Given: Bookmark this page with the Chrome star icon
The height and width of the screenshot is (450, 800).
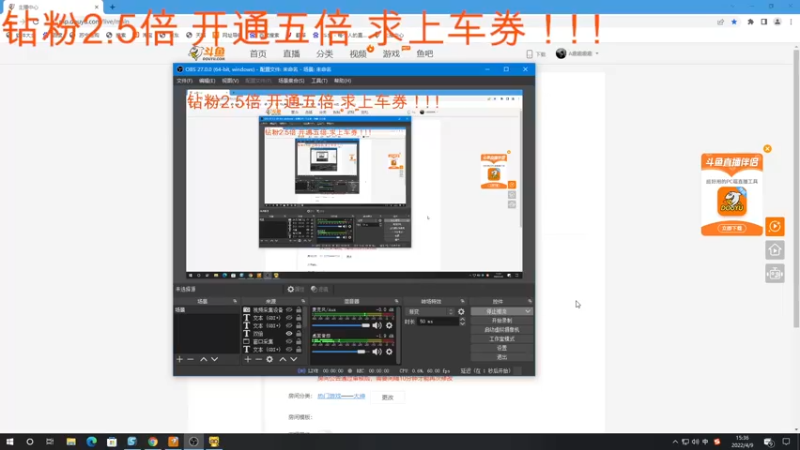Looking at the screenshot, I should coord(734,22).
